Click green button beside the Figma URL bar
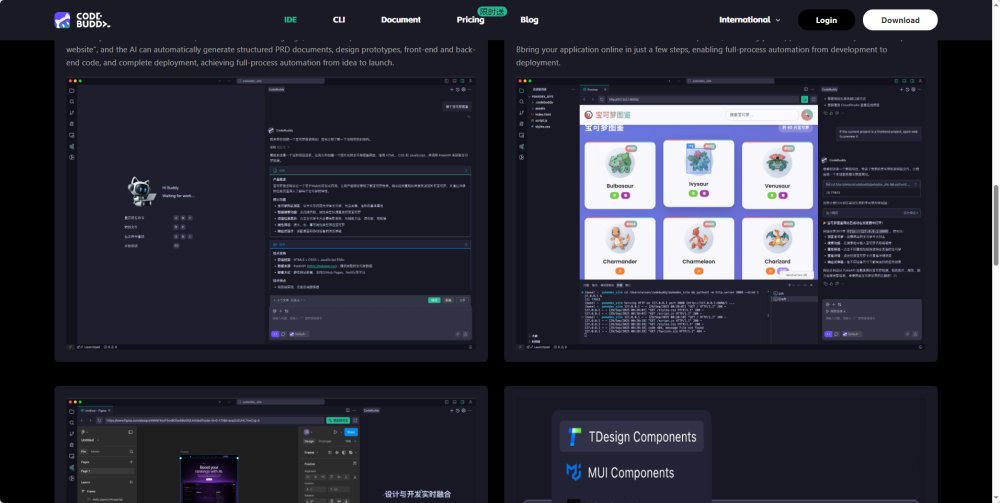This screenshot has width=1000, height=503. tap(338, 421)
